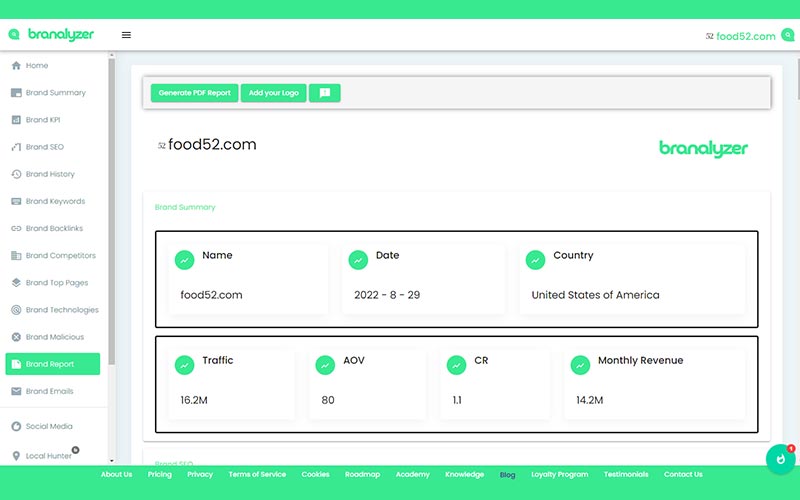This screenshot has width=800, height=500.
Task: Open Loyalty Program footer link
Action: tap(560, 474)
